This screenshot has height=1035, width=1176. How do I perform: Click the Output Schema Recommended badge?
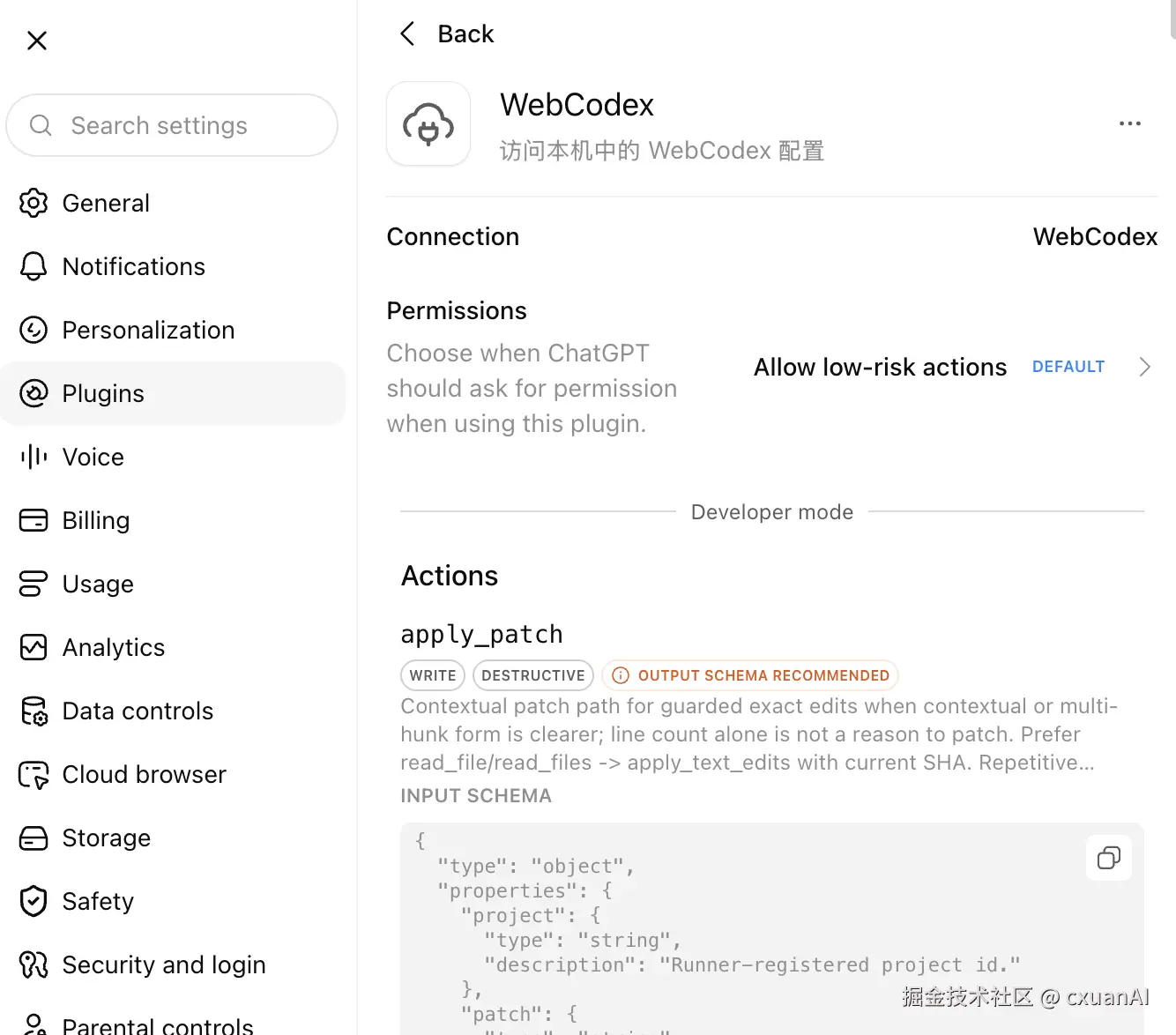(x=751, y=675)
